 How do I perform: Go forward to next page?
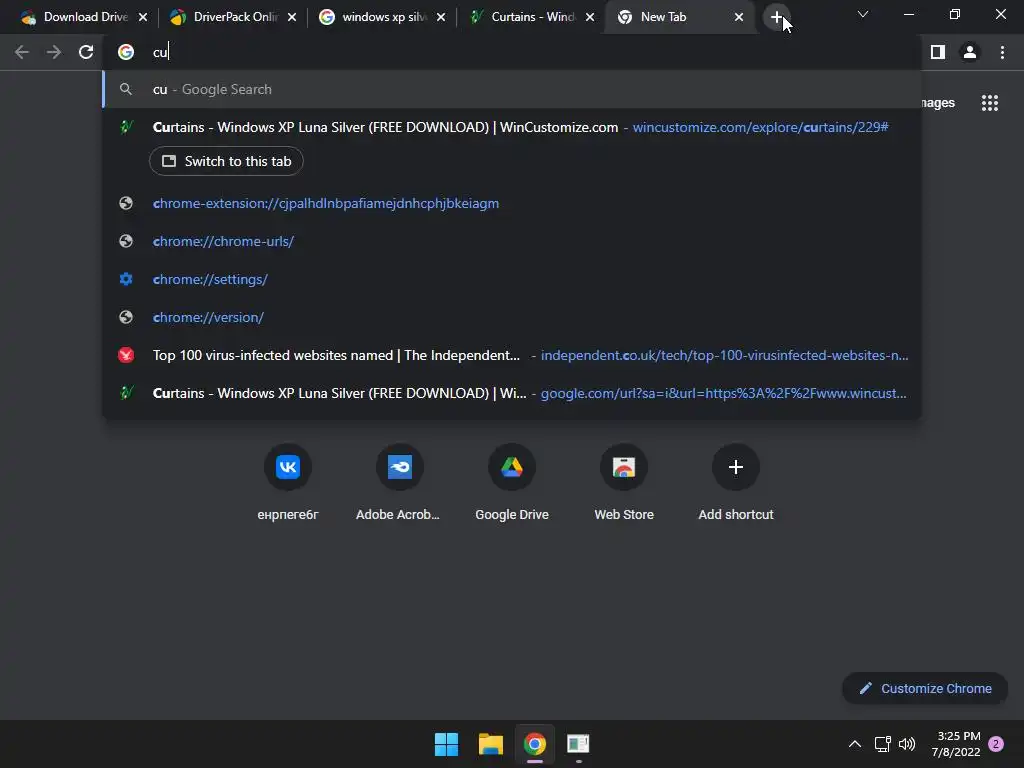point(54,52)
